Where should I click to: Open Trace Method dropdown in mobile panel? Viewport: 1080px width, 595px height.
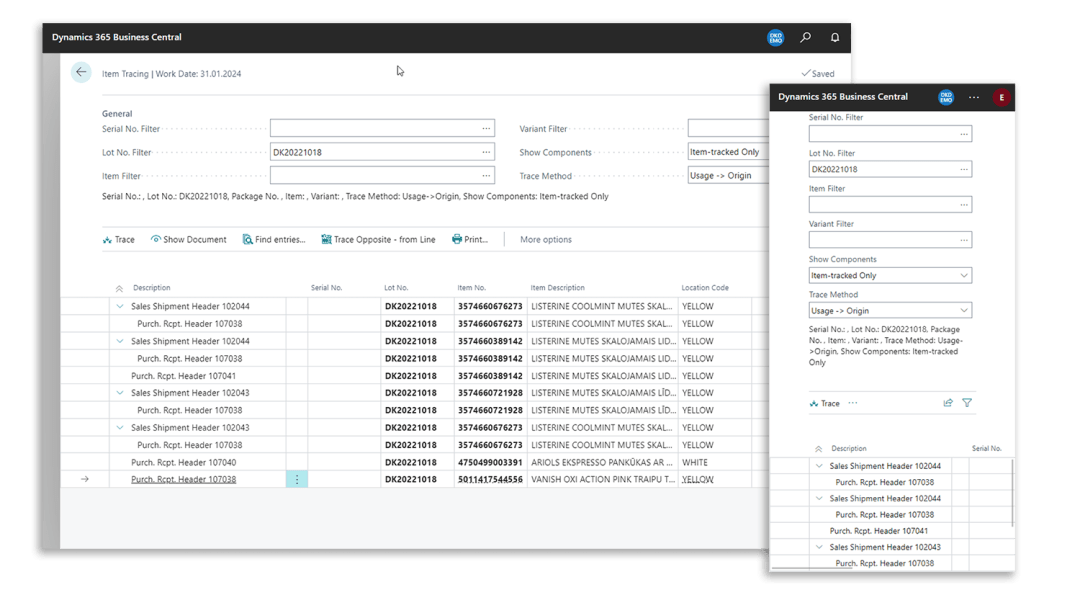click(x=889, y=311)
